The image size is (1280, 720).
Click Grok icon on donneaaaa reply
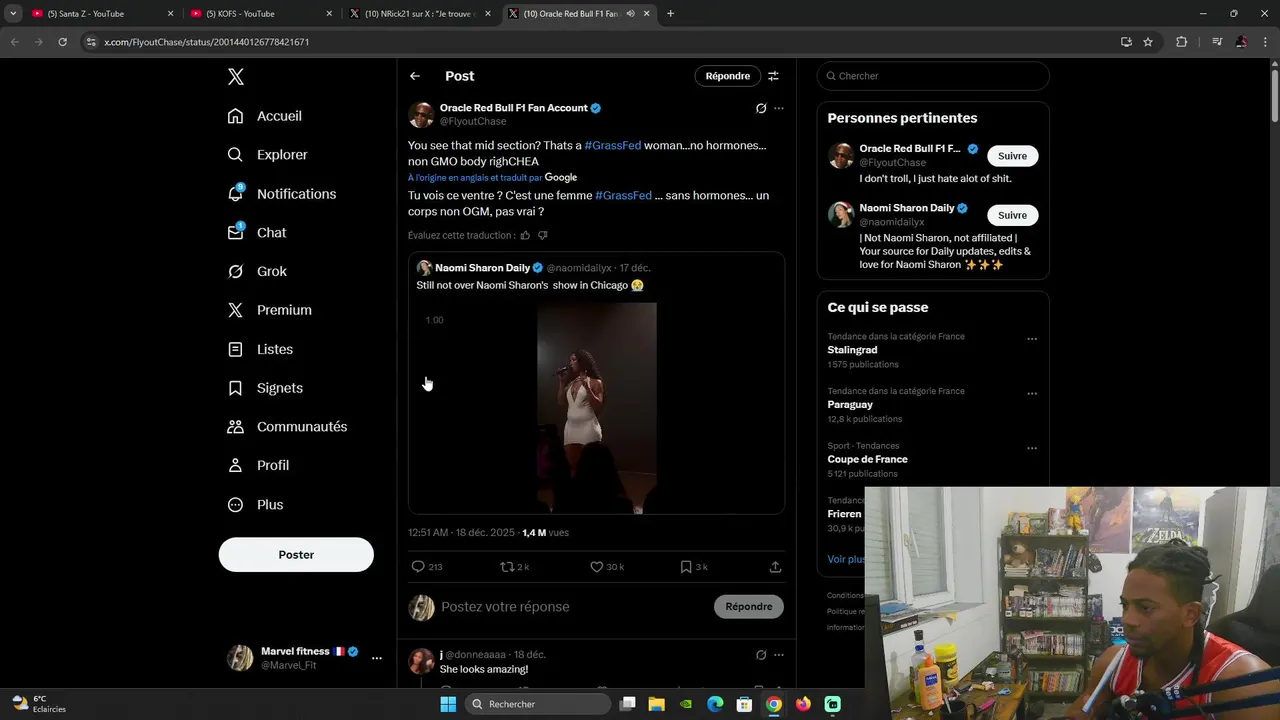click(761, 655)
